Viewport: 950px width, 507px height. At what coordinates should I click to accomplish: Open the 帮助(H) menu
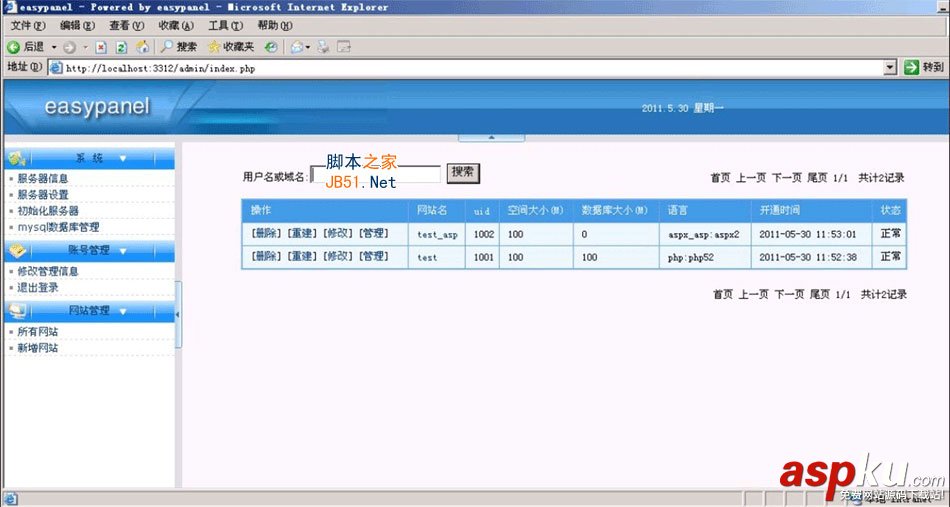pyautogui.click(x=274, y=25)
